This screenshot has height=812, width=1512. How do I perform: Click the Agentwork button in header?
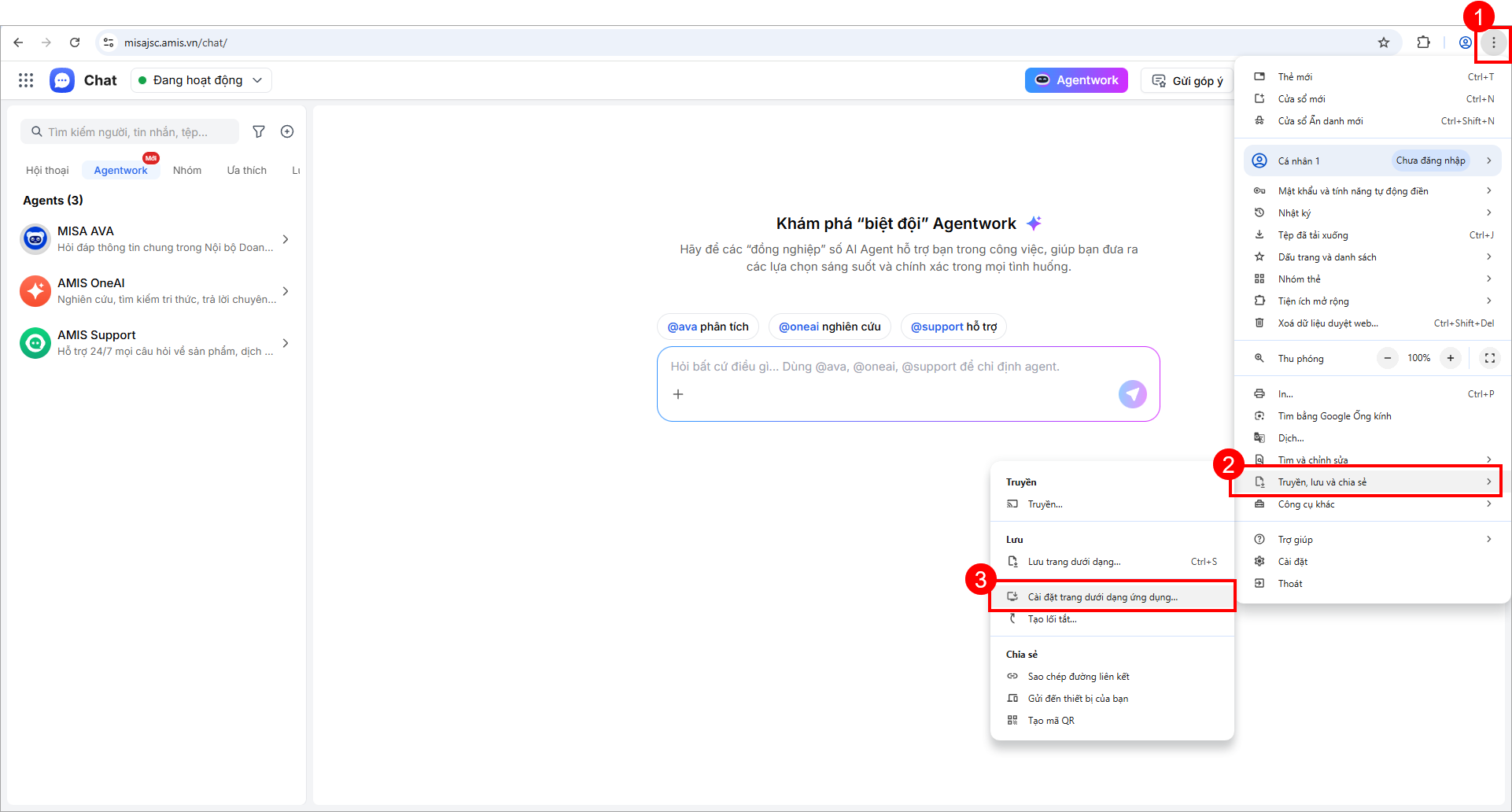click(x=1076, y=80)
